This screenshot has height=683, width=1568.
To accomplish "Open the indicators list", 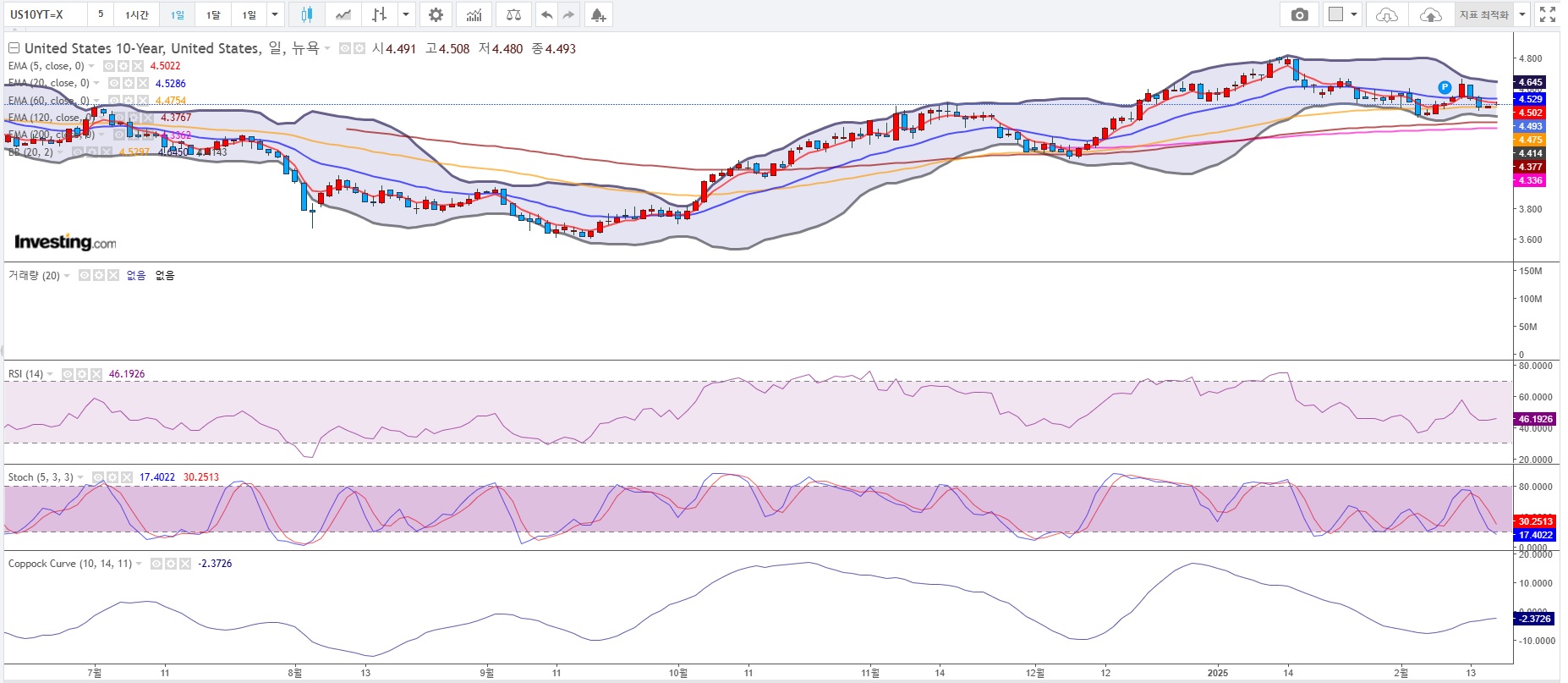I will pos(474,14).
